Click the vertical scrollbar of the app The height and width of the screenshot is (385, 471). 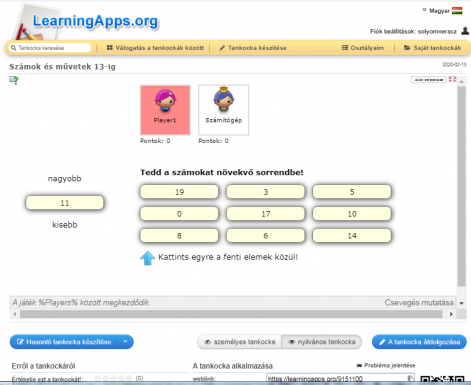(461, 187)
